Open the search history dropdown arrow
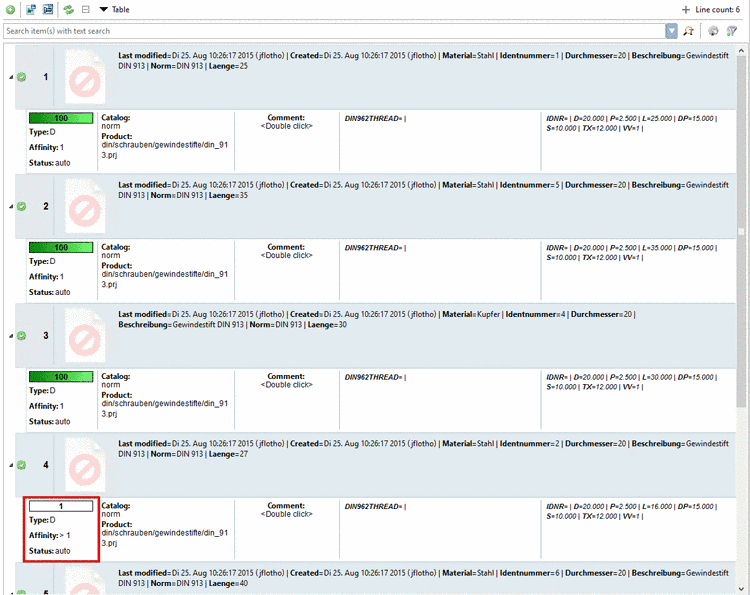The height and width of the screenshot is (595, 750). pyautogui.click(x=672, y=31)
